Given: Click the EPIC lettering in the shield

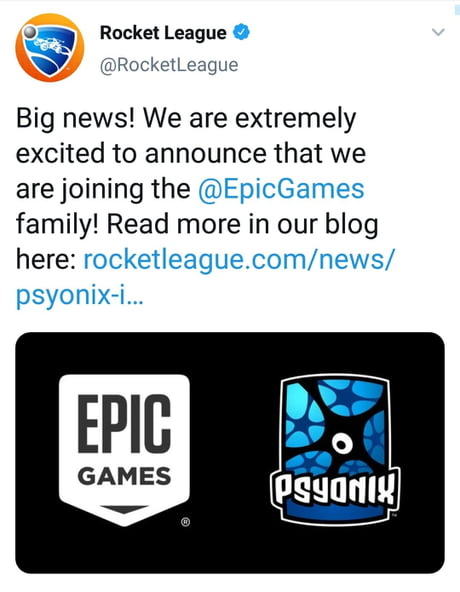Looking at the screenshot, I should click(x=124, y=423).
